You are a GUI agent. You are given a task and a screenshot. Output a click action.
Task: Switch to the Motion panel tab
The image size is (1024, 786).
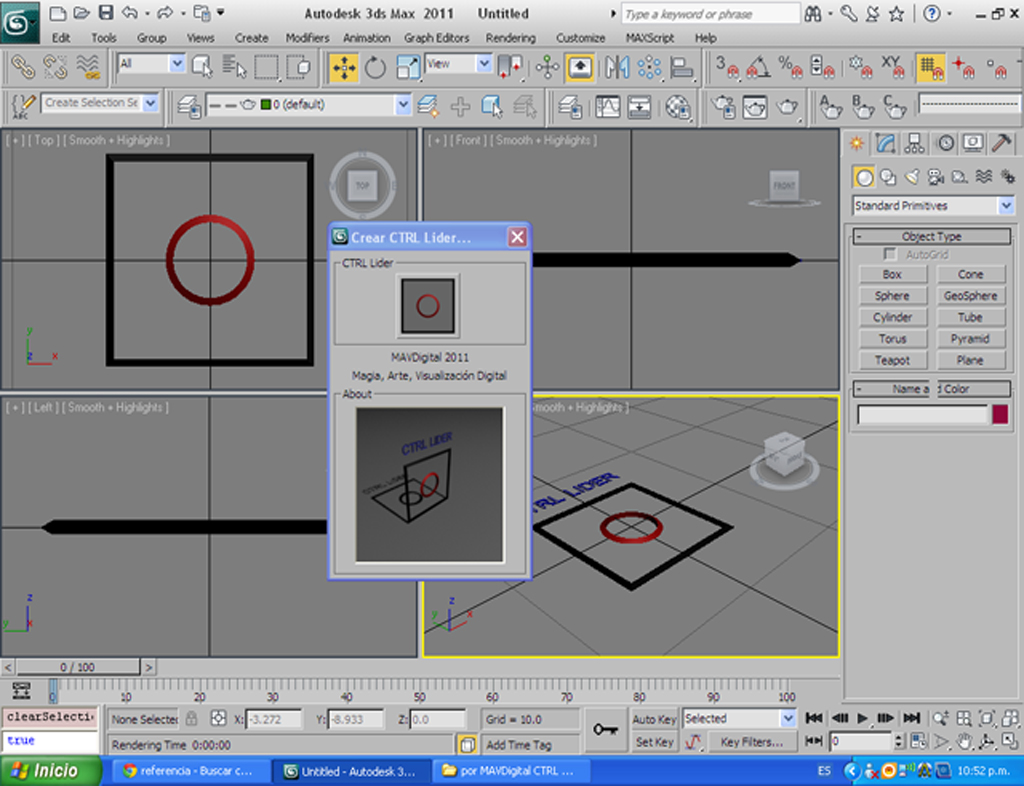(945, 143)
